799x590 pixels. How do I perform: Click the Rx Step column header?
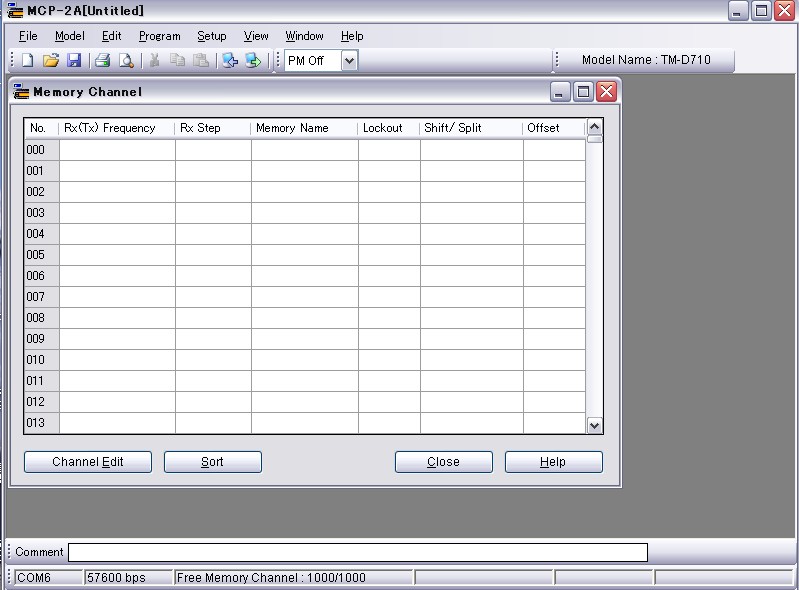point(212,128)
